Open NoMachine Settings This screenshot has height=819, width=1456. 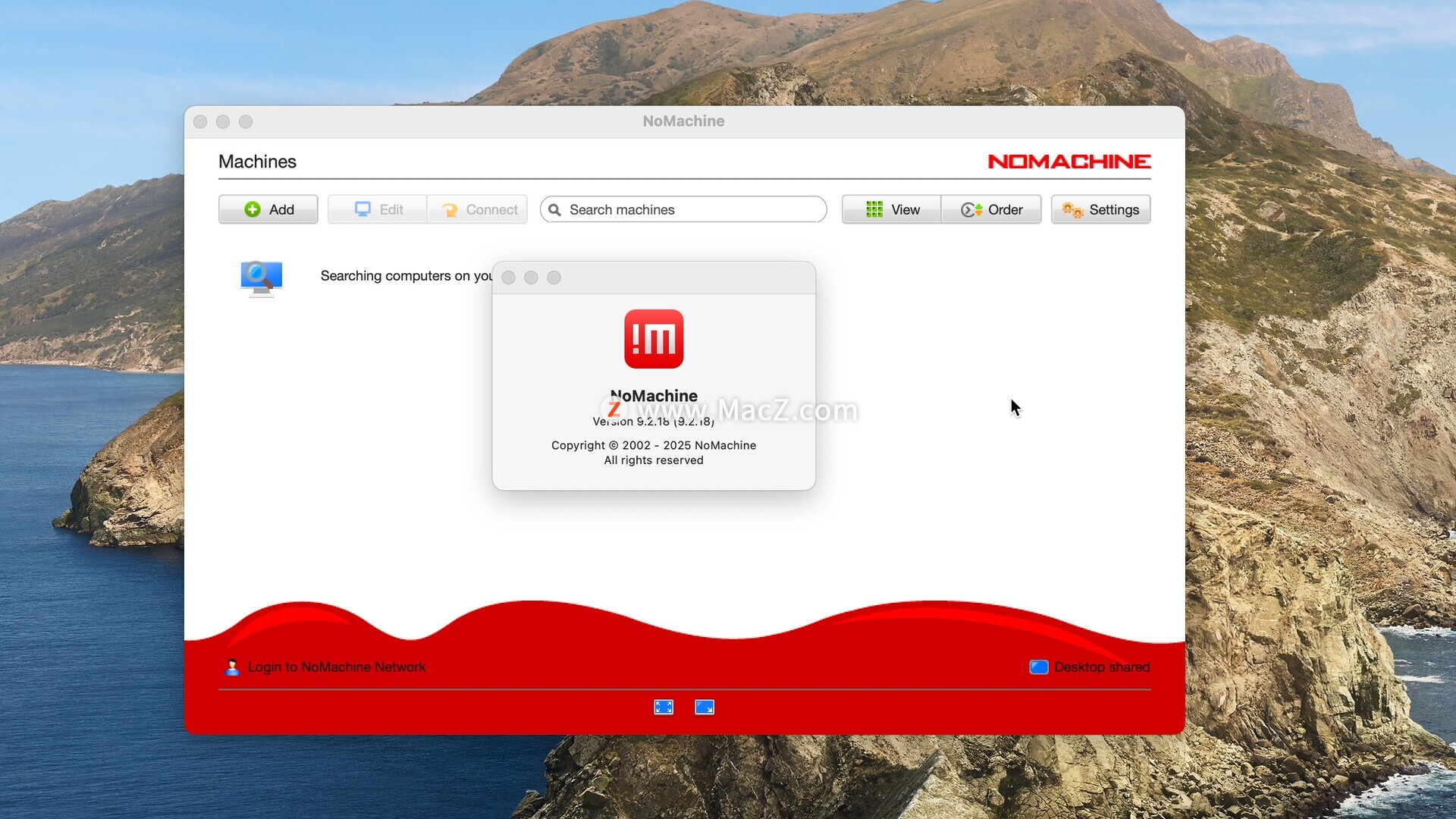pos(1100,209)
